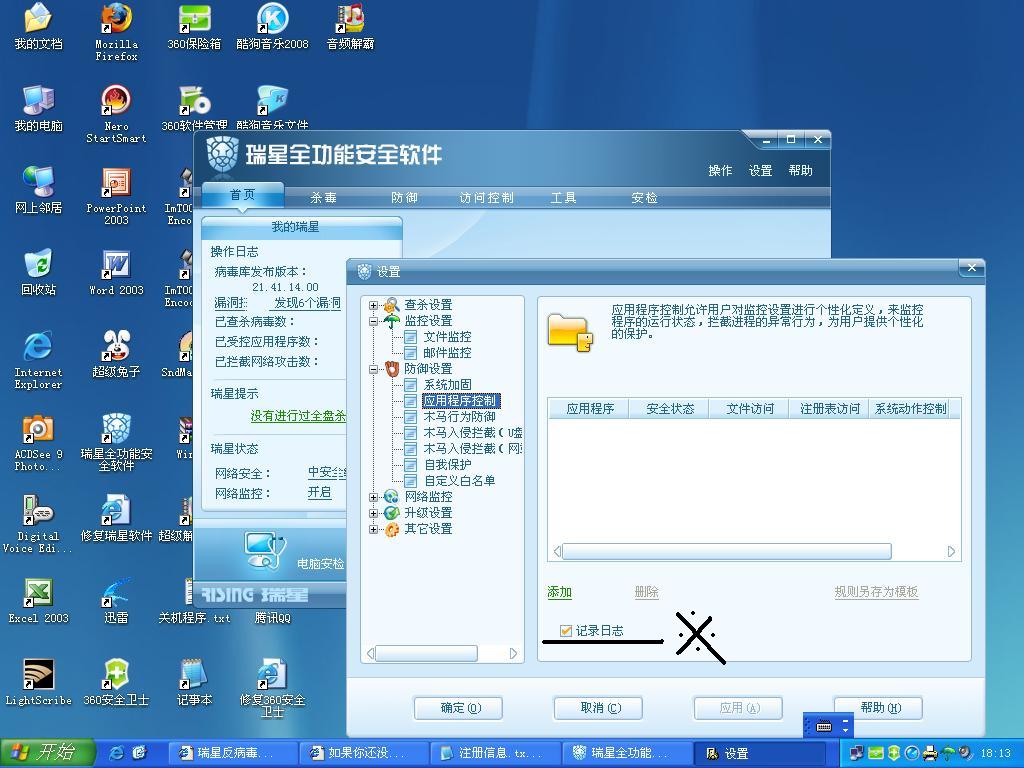Expand the 升级设置 tree node
This screenshot has width=1024, height=768.
coord(373,513)
